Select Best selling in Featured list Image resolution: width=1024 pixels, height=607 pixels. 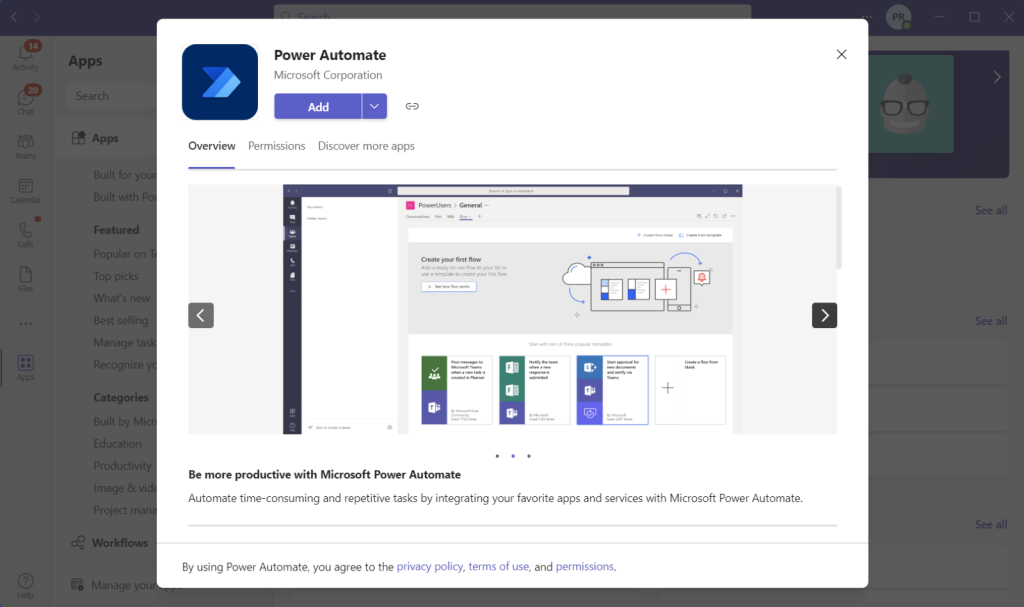pyautogui.click(x=121, y=320)
